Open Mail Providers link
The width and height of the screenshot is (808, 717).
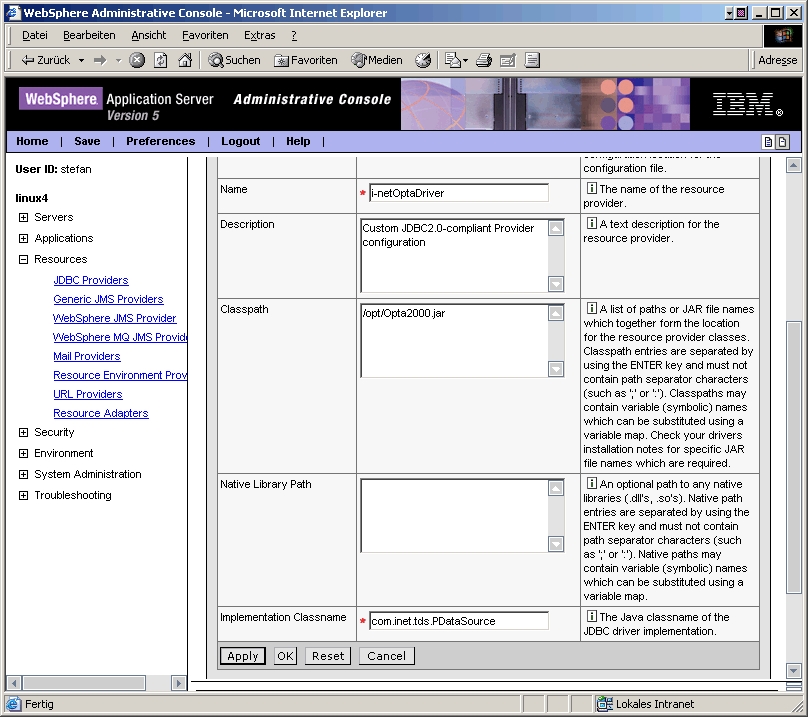click(87, 356)
